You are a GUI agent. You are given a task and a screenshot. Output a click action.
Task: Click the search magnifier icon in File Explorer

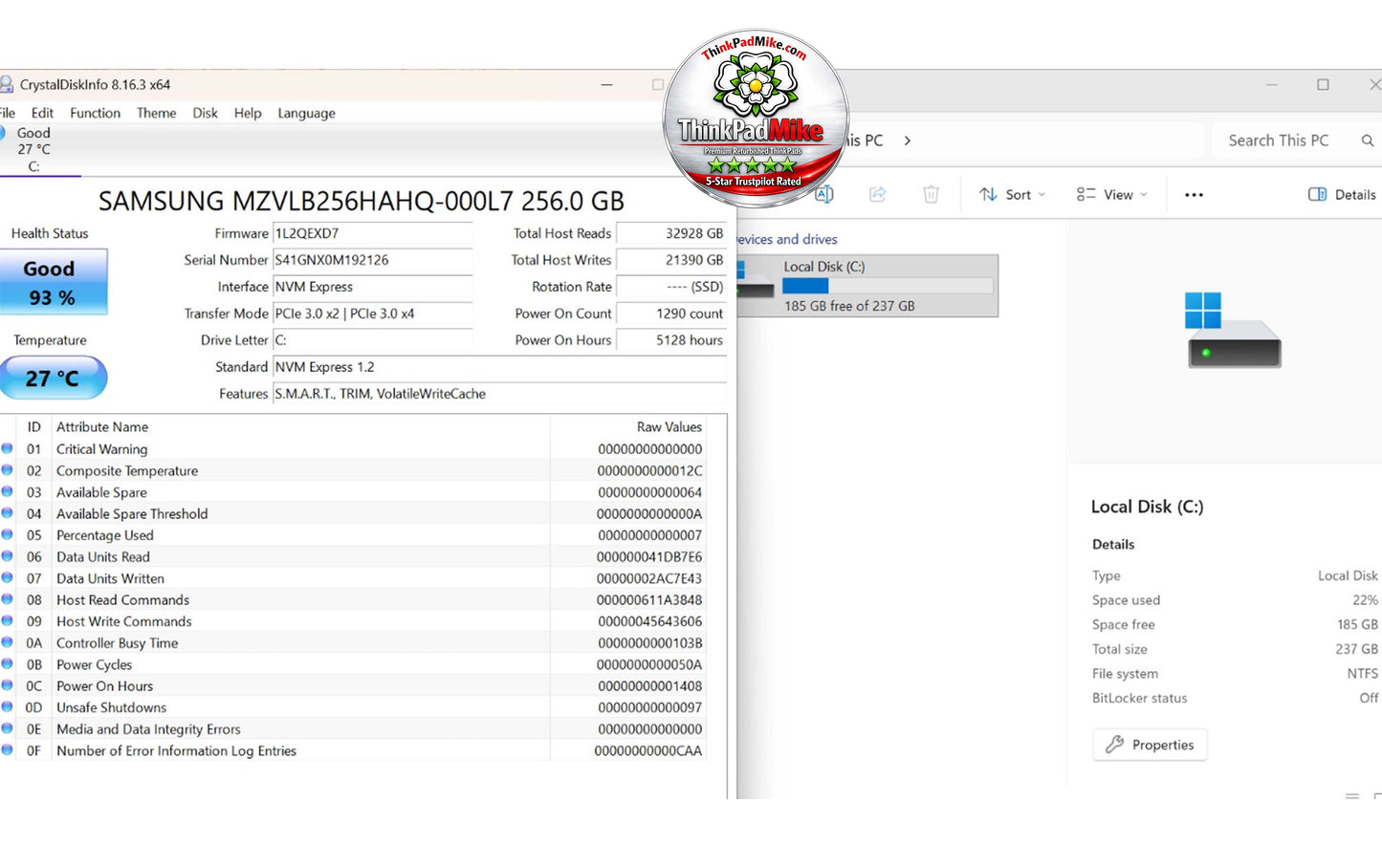(x=1368, y=141)
